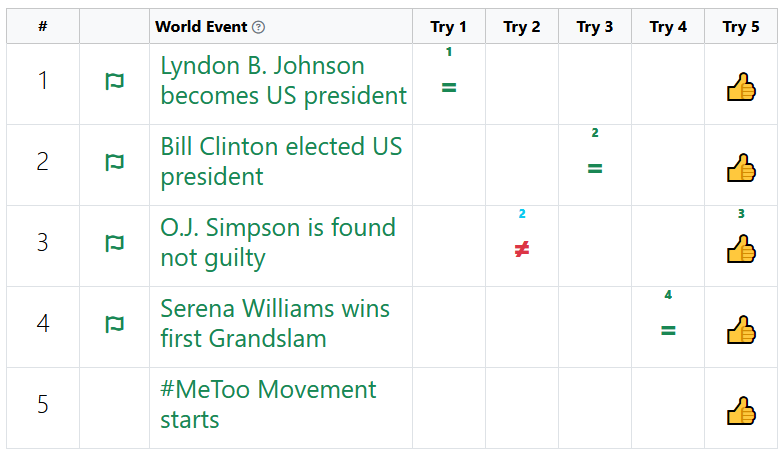Click the red not-equal sign under Try 2
This screenshot has height=460, width=782.
point(522,249)
